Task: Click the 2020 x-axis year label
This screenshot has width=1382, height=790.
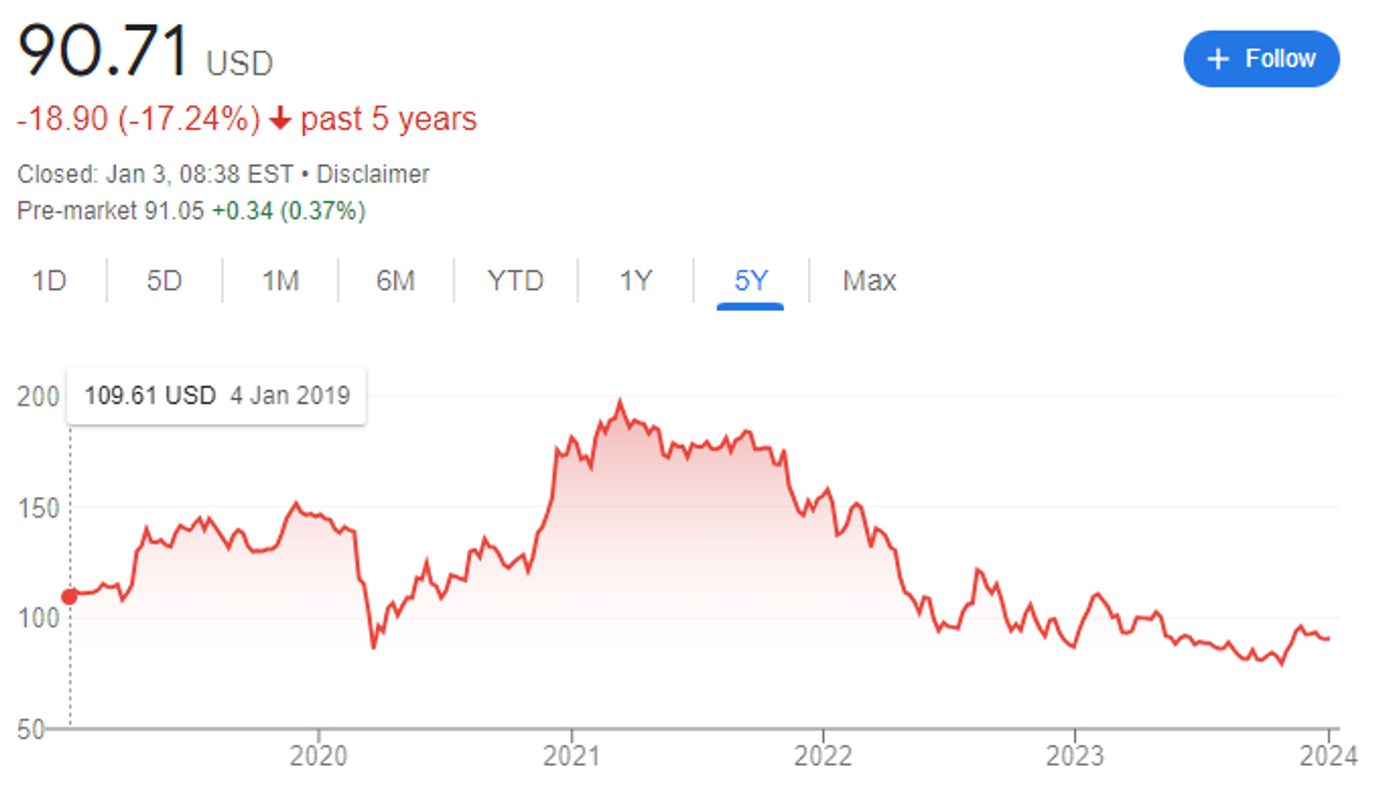Action: pos(319,757)
